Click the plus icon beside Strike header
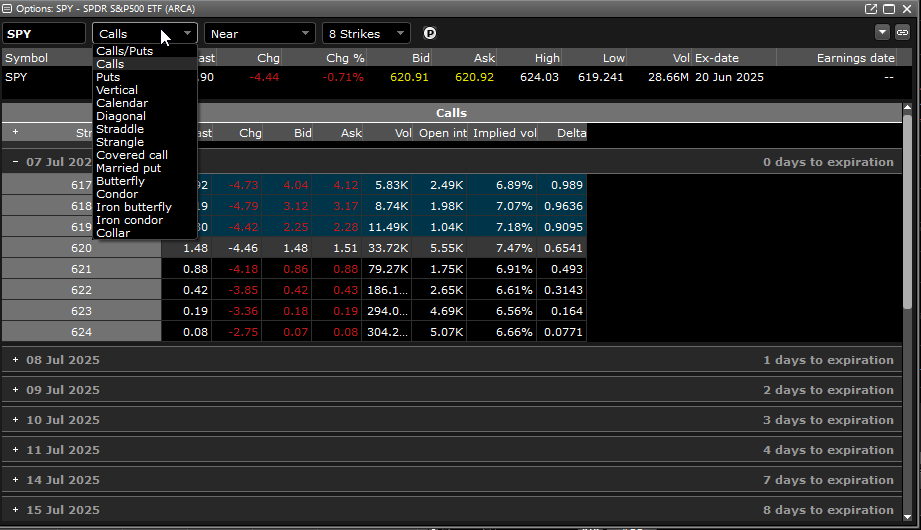 coord(15,132)
